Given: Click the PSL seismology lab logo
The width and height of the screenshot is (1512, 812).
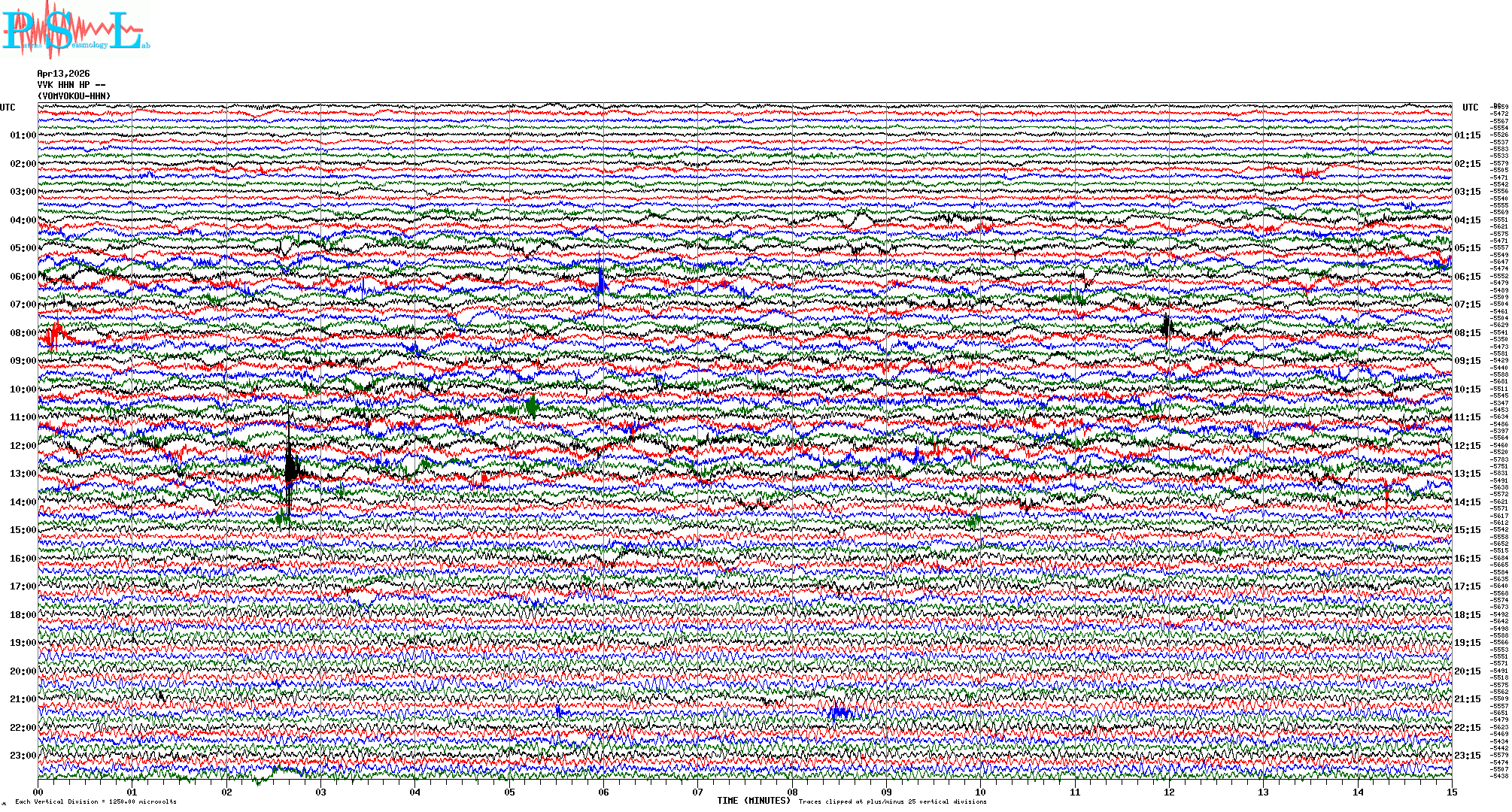Looking at the screenshot, I should click(75, 30).
